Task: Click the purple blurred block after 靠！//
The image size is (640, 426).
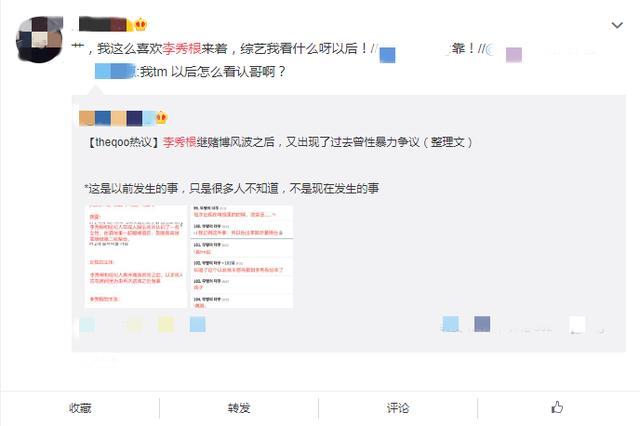Action: pyautogui.click(x=514, y=55)
